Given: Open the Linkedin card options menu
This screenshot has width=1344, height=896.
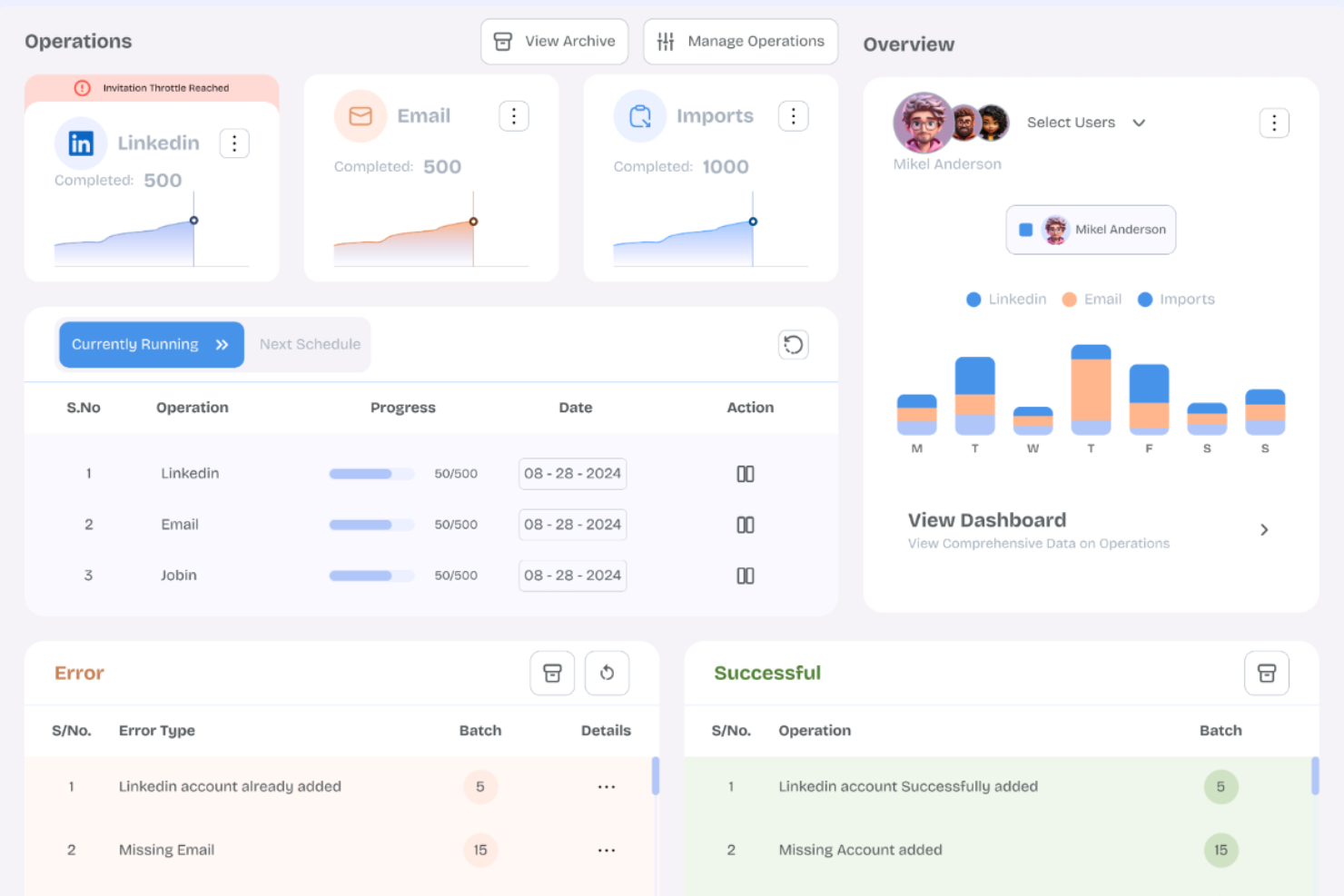Looking at the screenshot, I should tap(234, 143).
